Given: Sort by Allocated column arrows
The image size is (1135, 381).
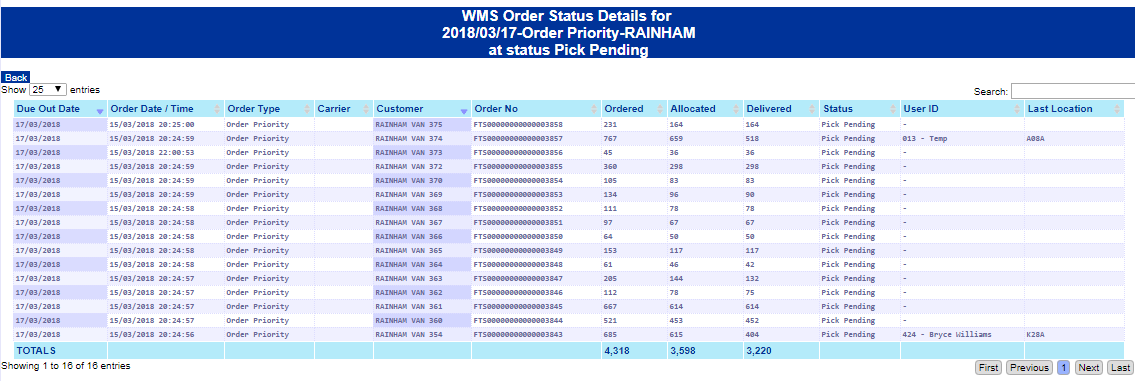Looking at the screenshot, I should point(736,109).
